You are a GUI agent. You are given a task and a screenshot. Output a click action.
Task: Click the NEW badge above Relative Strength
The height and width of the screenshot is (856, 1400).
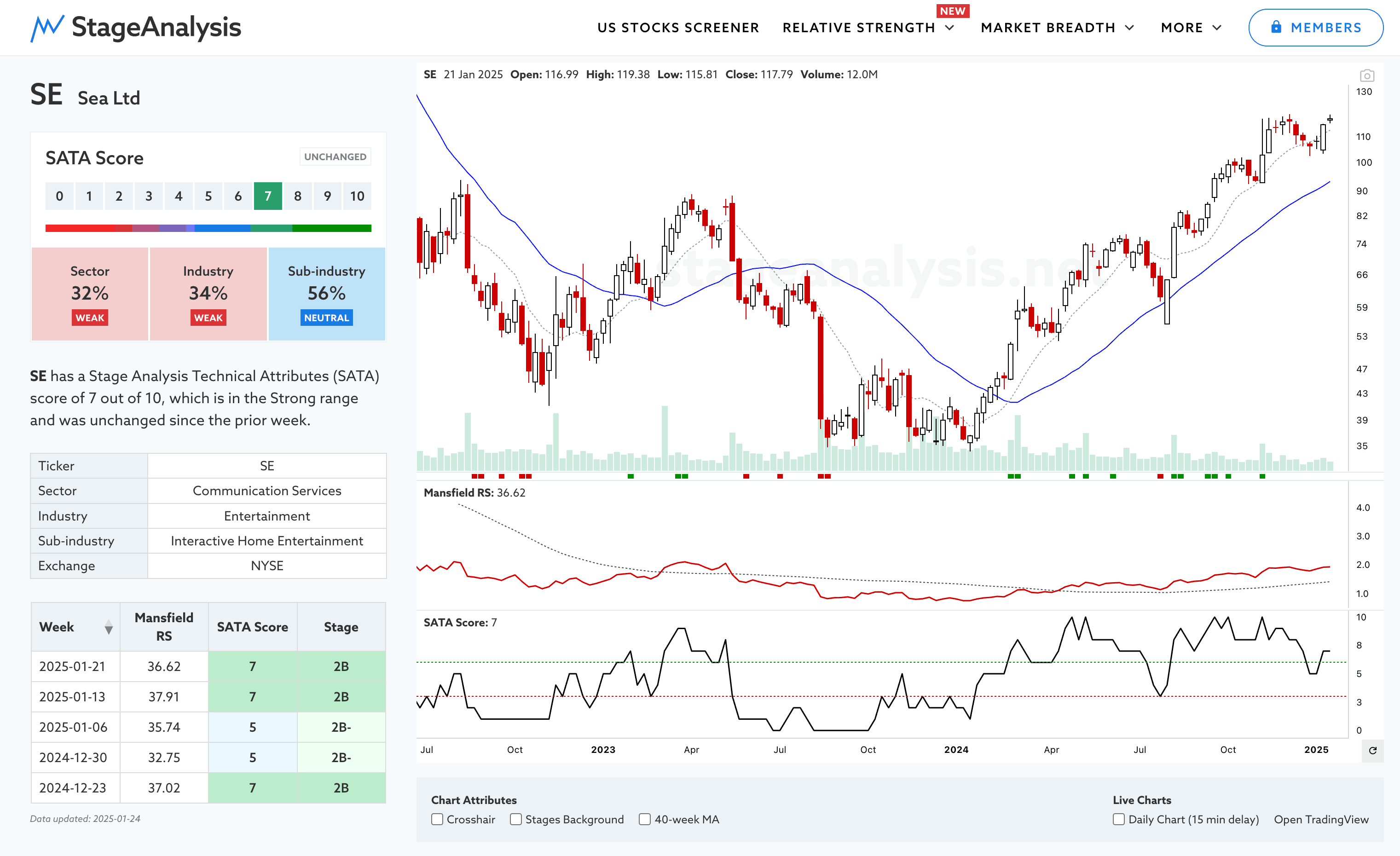coord(953,12)
